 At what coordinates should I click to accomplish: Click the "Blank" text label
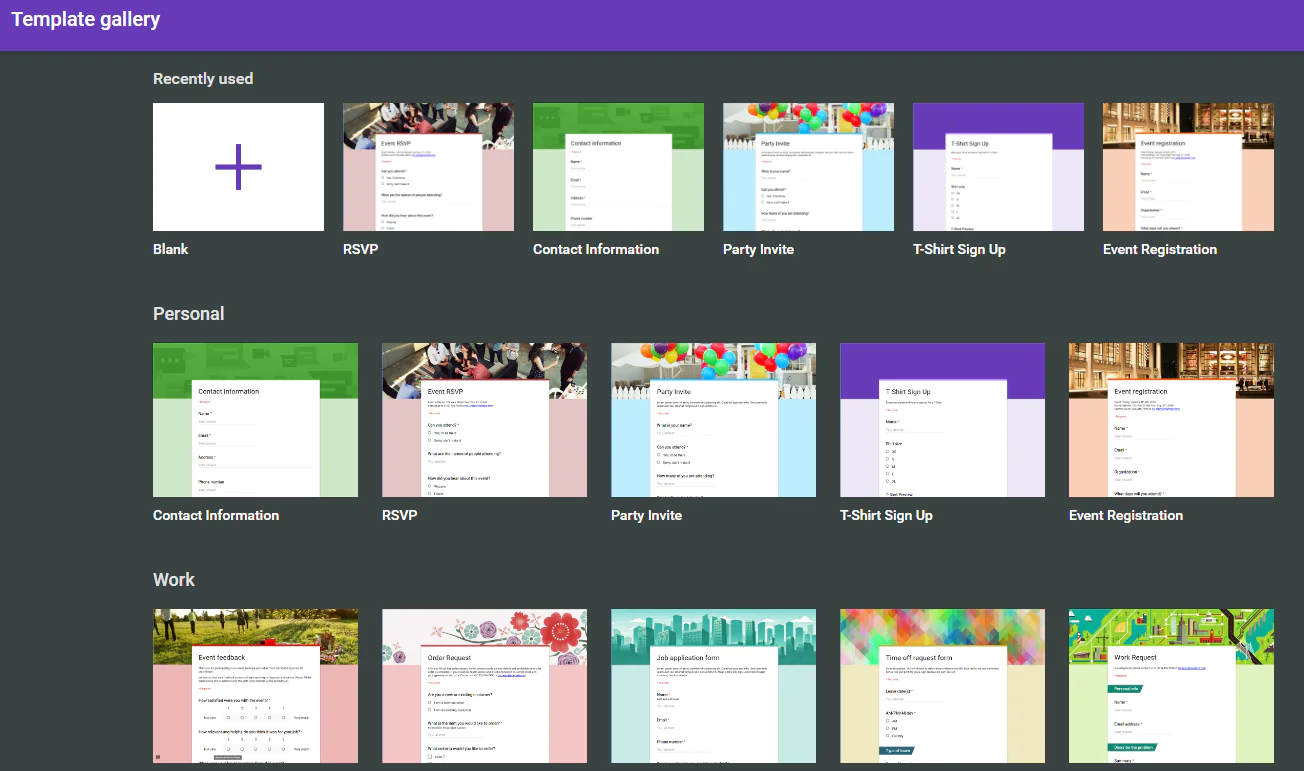click(x=170, y=249)
